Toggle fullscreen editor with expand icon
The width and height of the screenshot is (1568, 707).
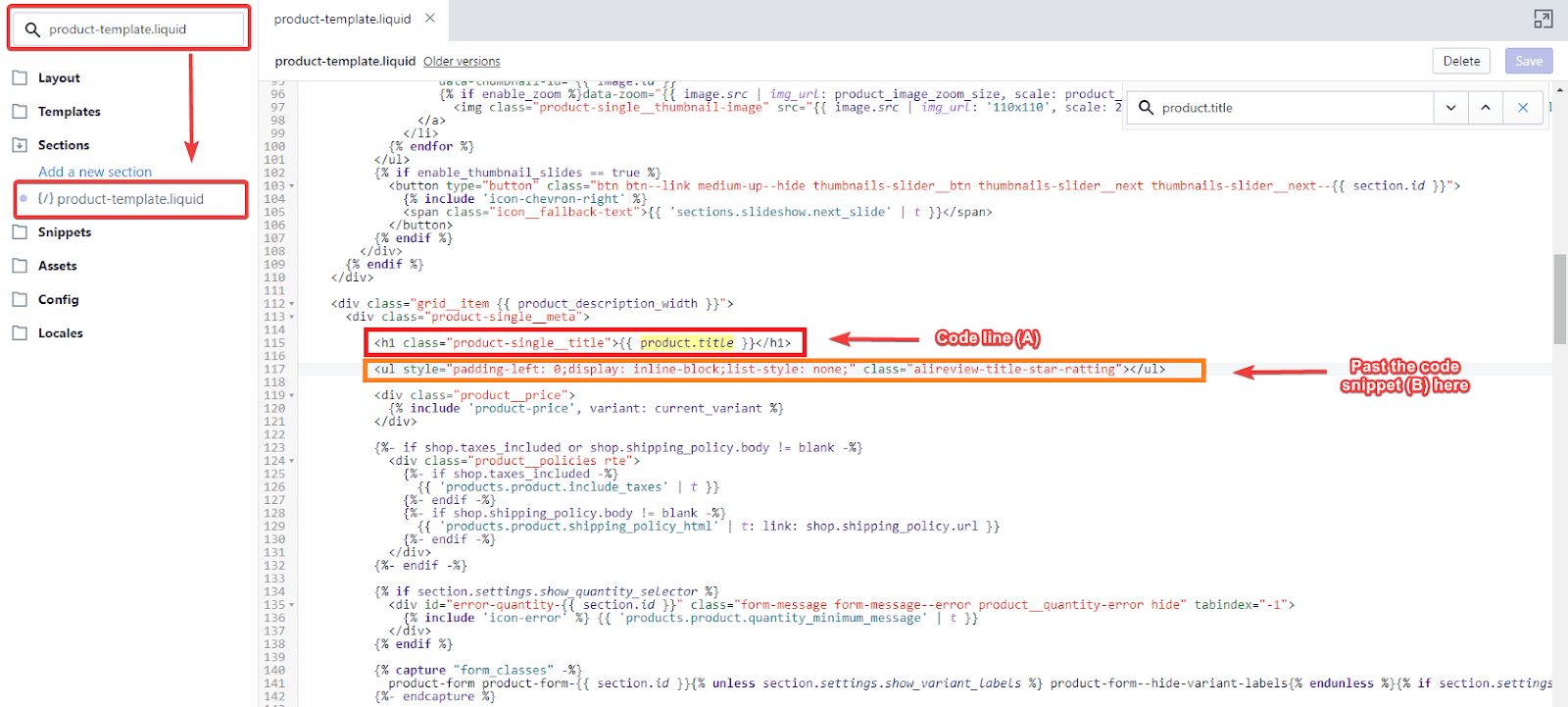[x=1543, y=19]
